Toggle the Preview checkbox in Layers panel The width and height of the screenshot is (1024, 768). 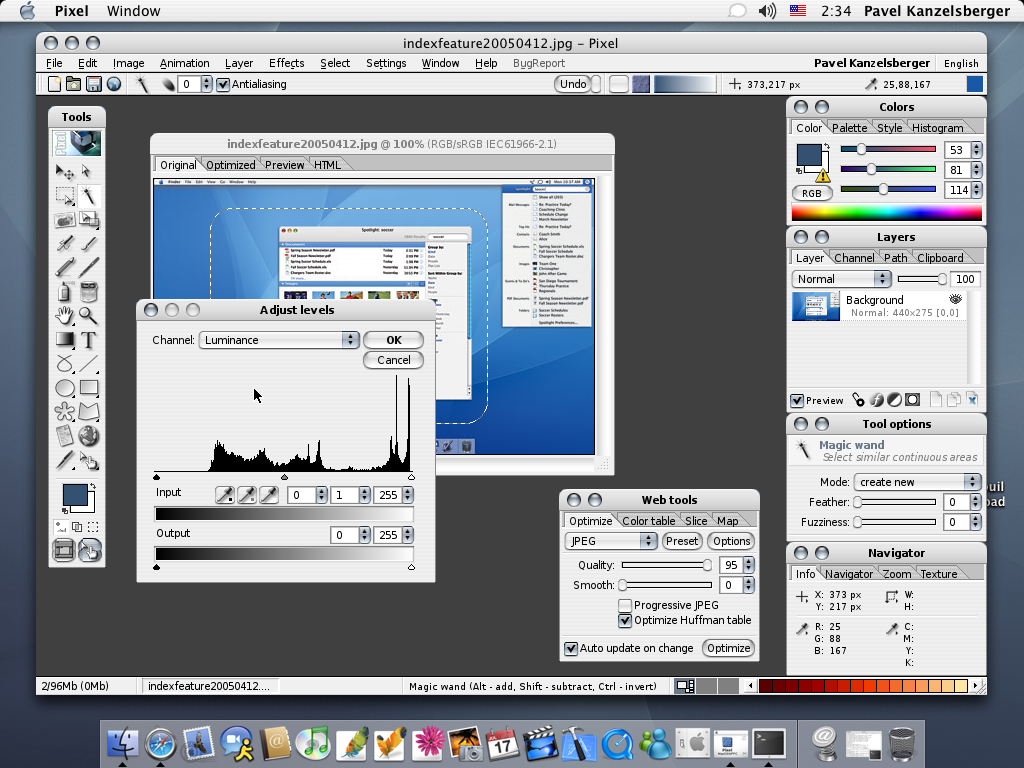point(797,400)
